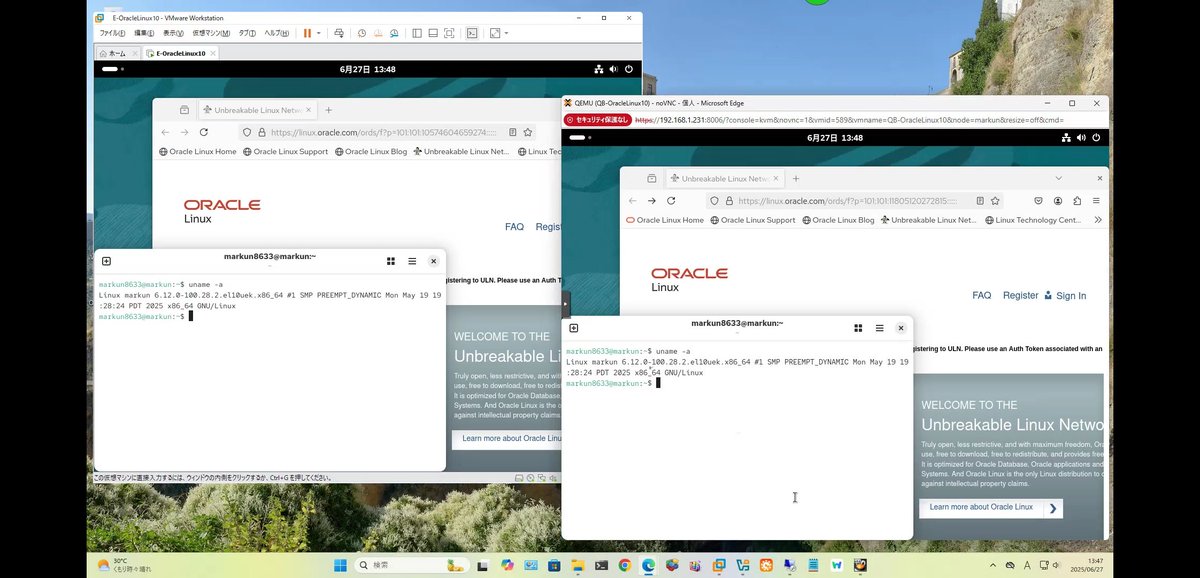
Task: Open the ヘルプ menu in VMware Workstation
Action: [277, 33]
